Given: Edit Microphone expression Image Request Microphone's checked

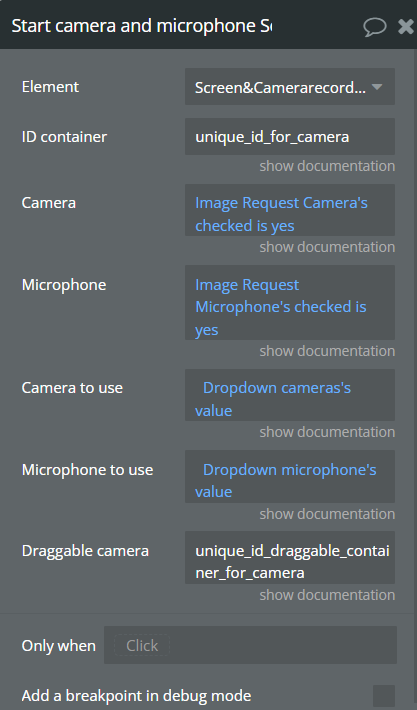Looking at the screenshot, I should 290,302.
